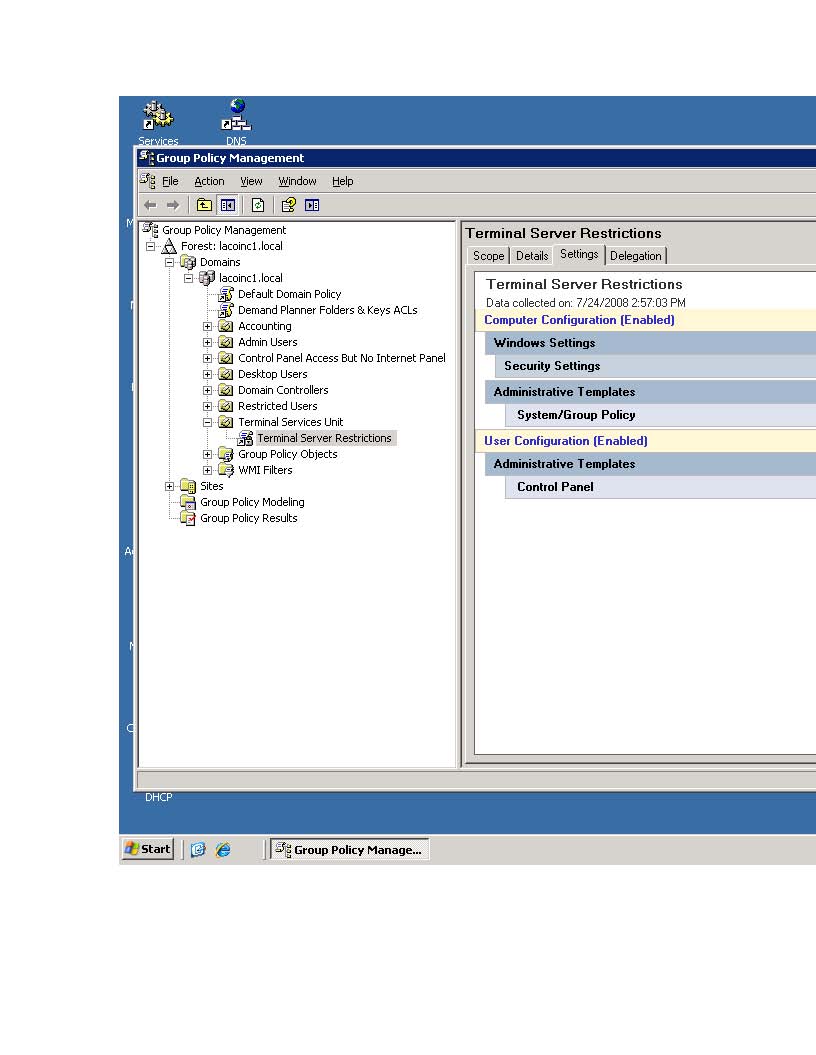This screenshot has width=816, height=1055.
Task: Switch to the Delegation tab
Action: pyautogui.click(x=636, y=255)
